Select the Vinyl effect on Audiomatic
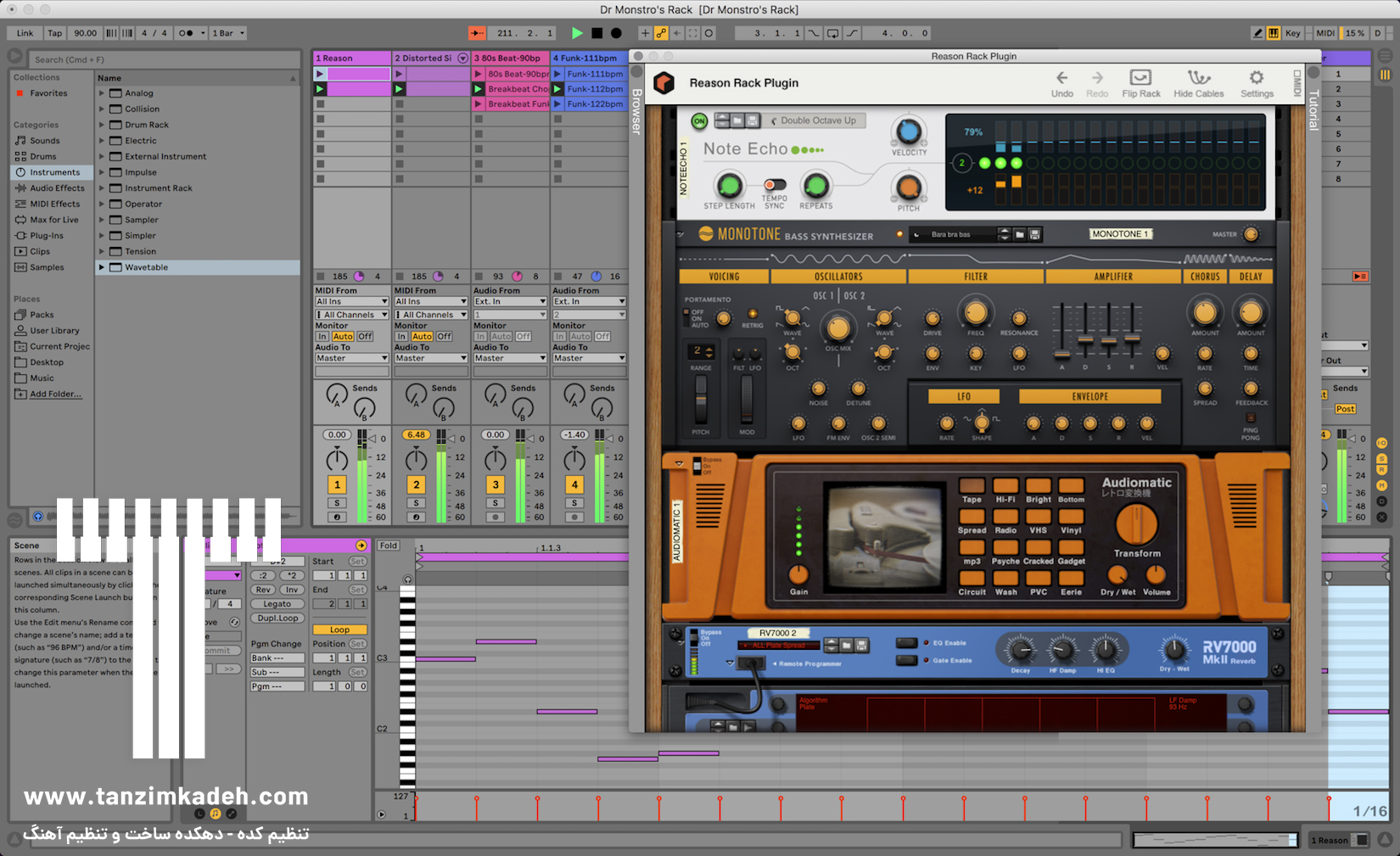 point(1071,517)
